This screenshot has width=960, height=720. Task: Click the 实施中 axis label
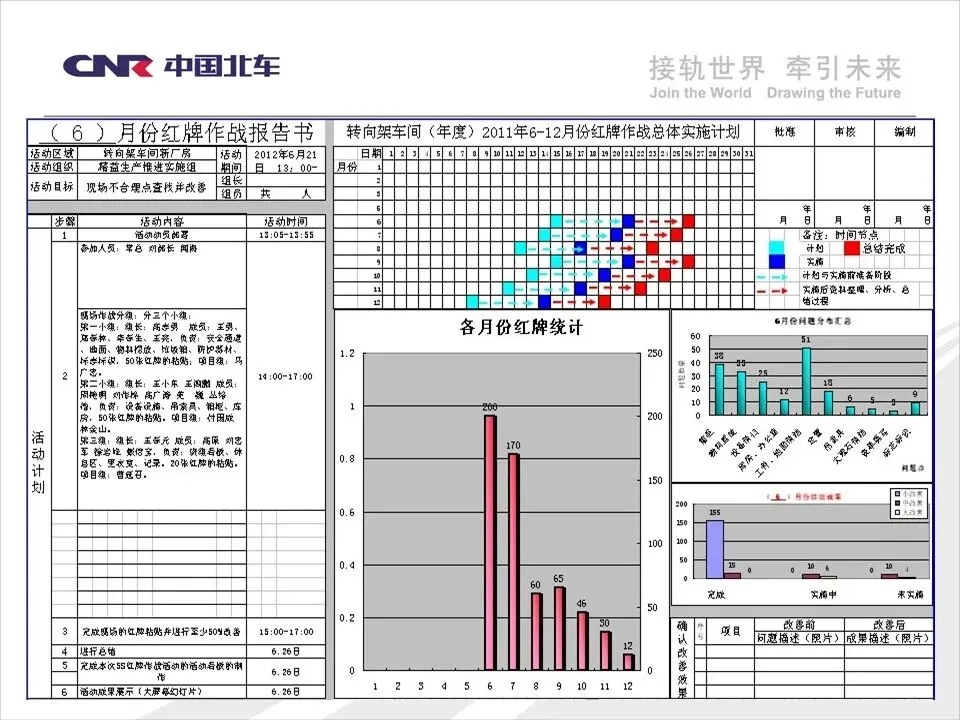(823, 594)
